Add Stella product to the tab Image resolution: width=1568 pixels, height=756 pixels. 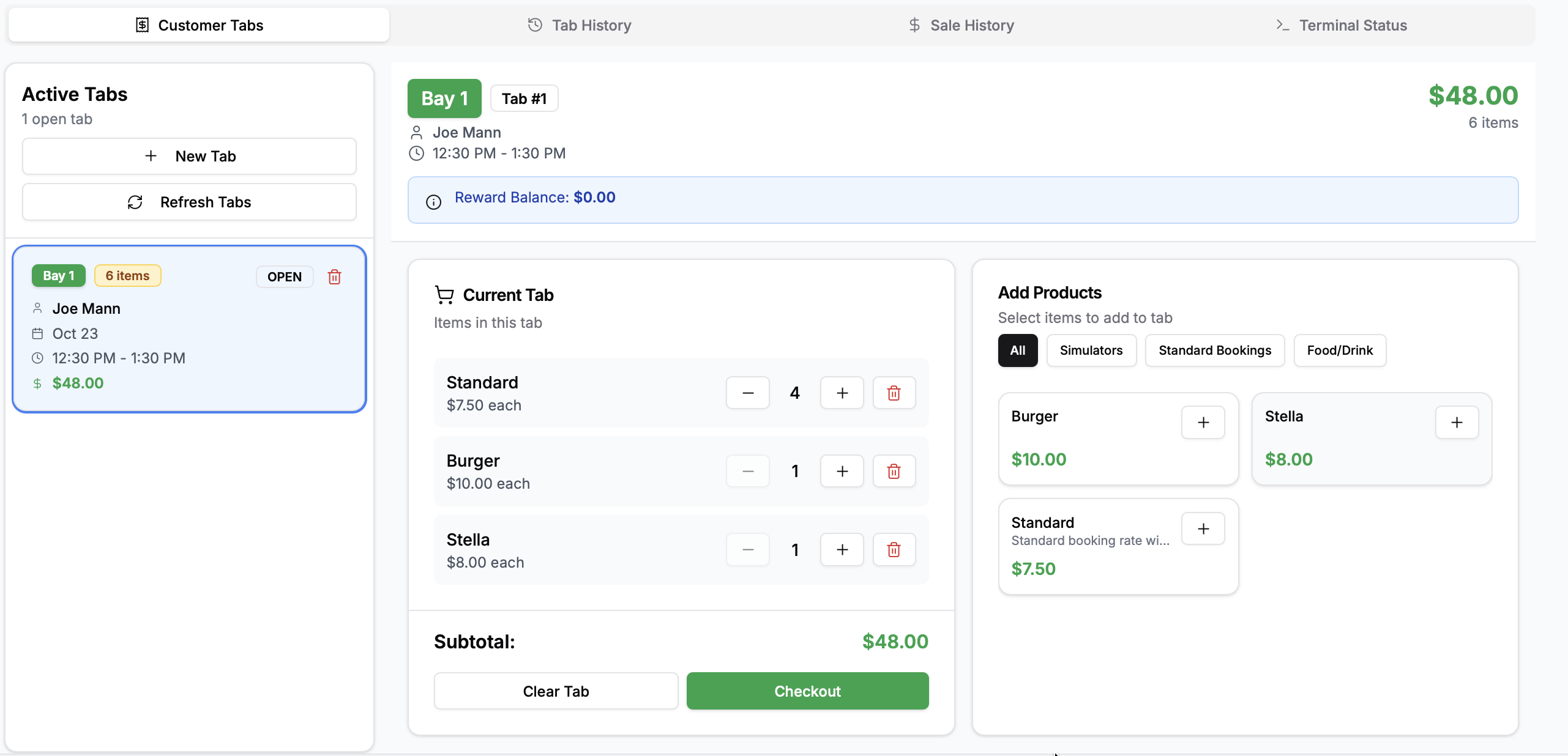[1457, 422]
